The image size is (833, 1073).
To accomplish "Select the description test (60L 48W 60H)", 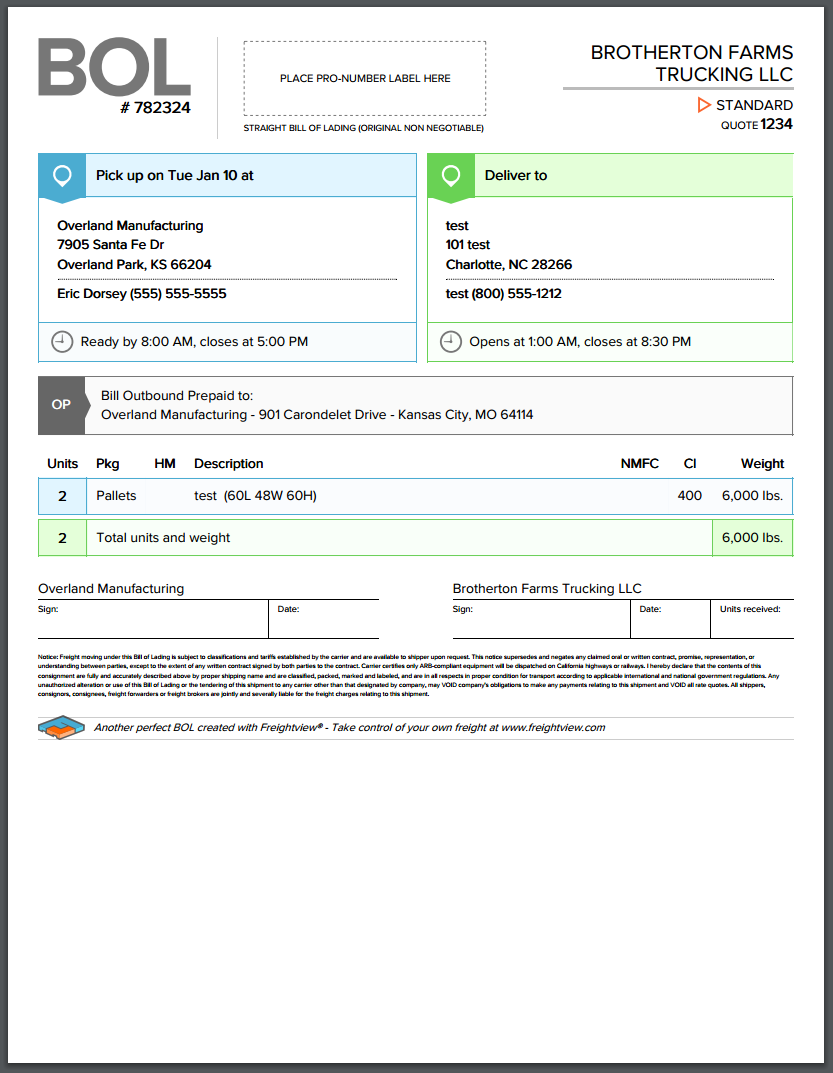I will click(255, 495).
